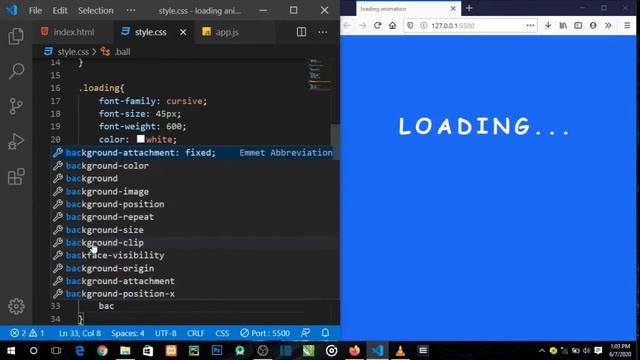The width and height of the screenshot is (640, 360).
Task: Open Photoshop from the taskbar
Action: pyautogui.click(x=217, y=351)
